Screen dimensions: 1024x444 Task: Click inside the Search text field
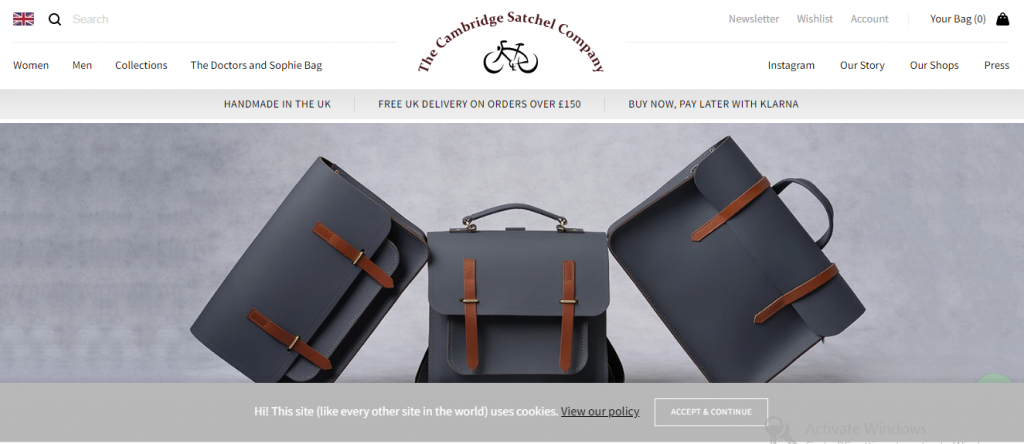(x=229, y=19)
